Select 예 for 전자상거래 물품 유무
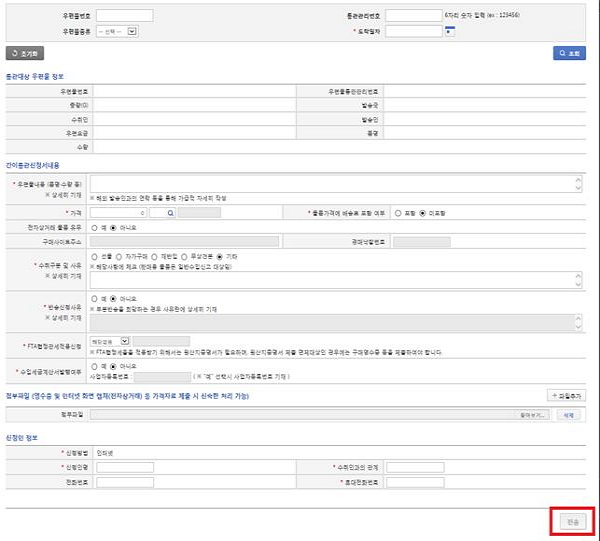The width and height of the screenshot is (600, 541). pos(93,227)
